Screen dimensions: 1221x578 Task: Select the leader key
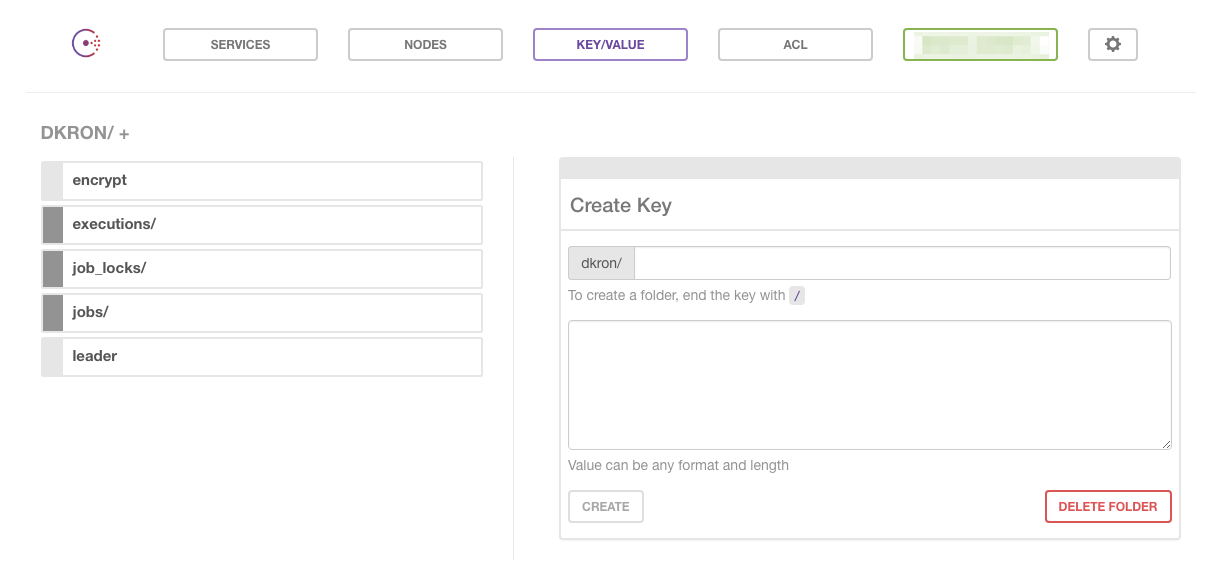click(x=262, y=357)
